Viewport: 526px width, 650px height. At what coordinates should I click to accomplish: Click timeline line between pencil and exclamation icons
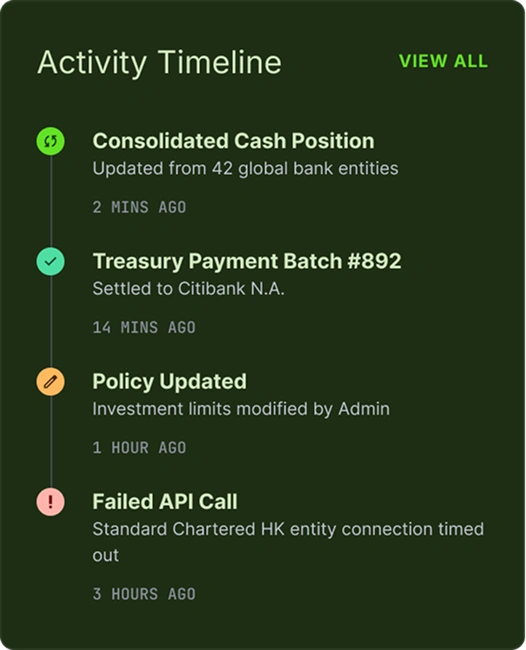pos(51,442)
